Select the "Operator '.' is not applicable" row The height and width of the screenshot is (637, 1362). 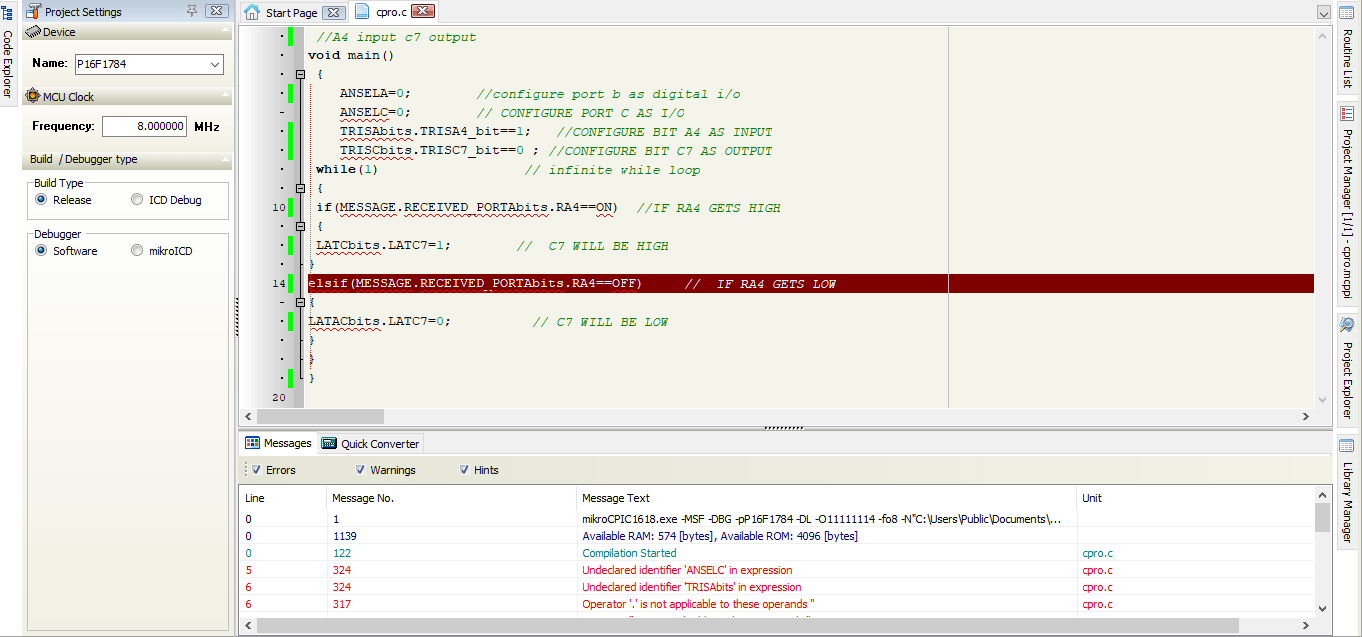[x=777, y=604]
